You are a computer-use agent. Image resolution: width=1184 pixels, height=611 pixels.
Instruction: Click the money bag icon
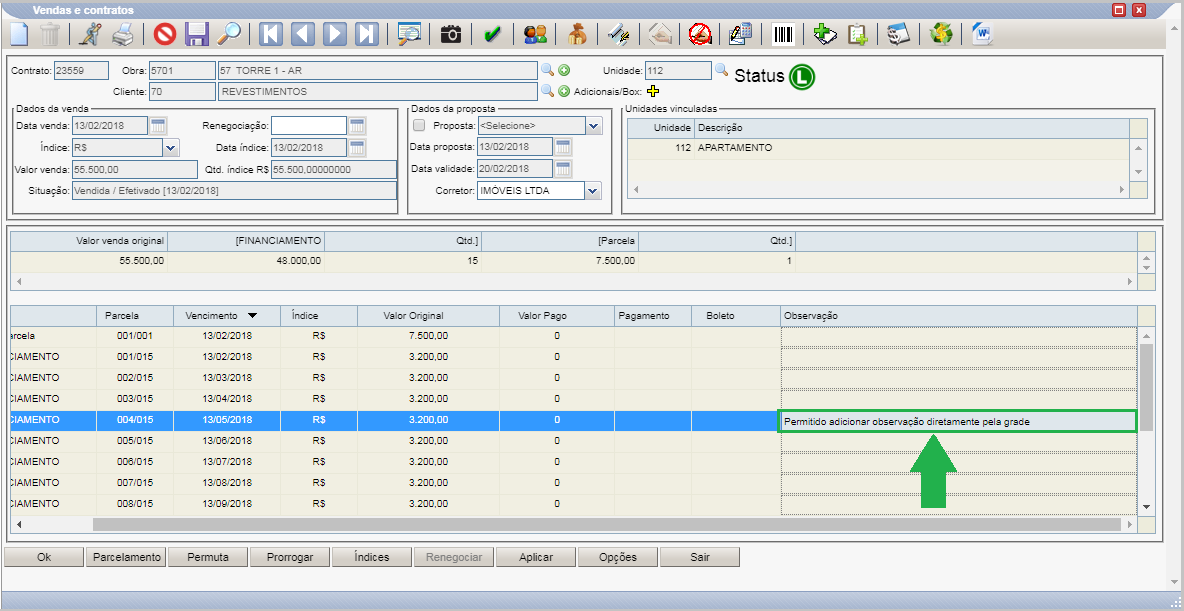click(577, 34)
